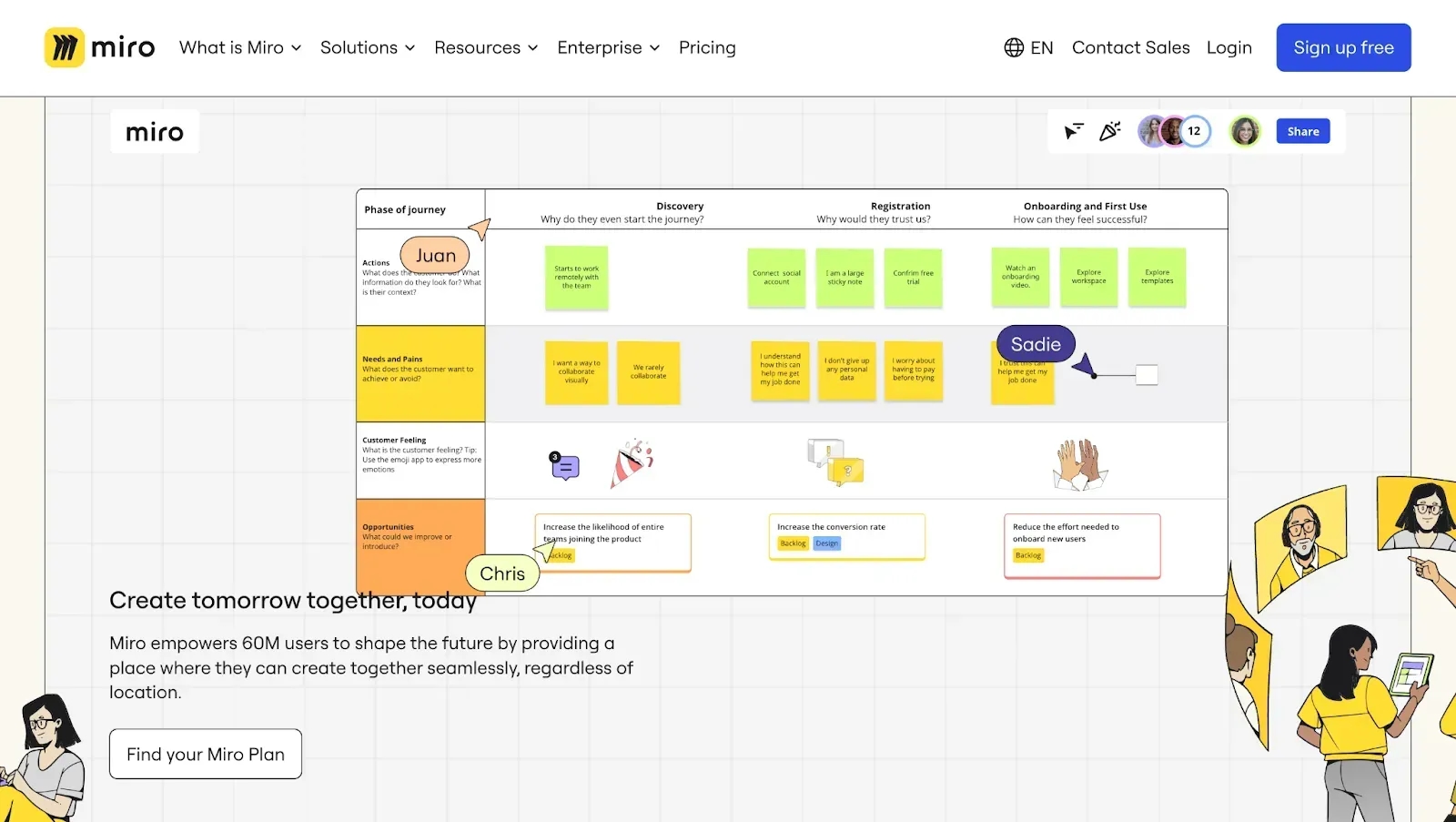Click the Sadie cursor label
This screenshot has height=822, width=1456.
point(1036,344)
